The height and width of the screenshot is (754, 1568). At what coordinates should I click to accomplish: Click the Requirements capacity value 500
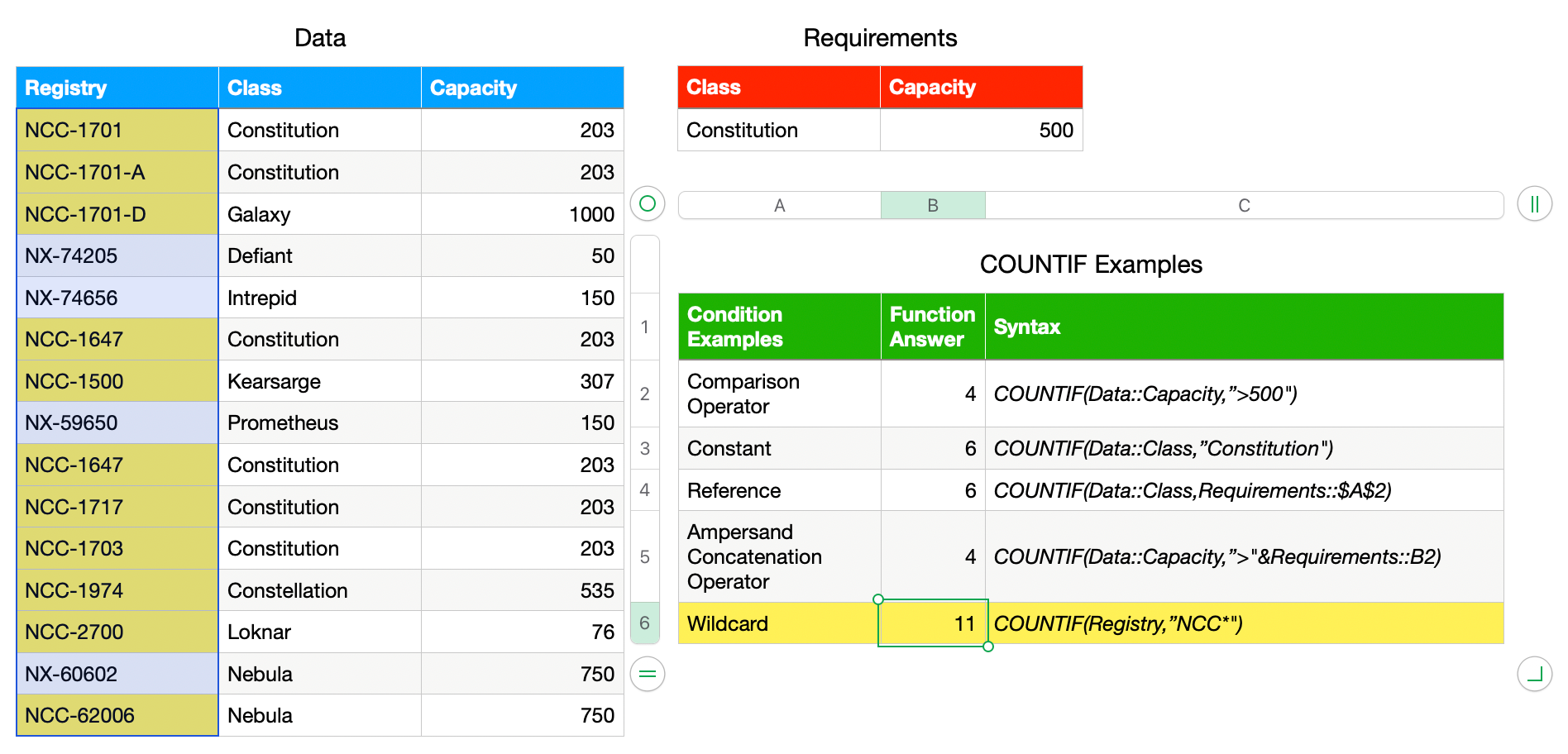click(x=981, y=131)
